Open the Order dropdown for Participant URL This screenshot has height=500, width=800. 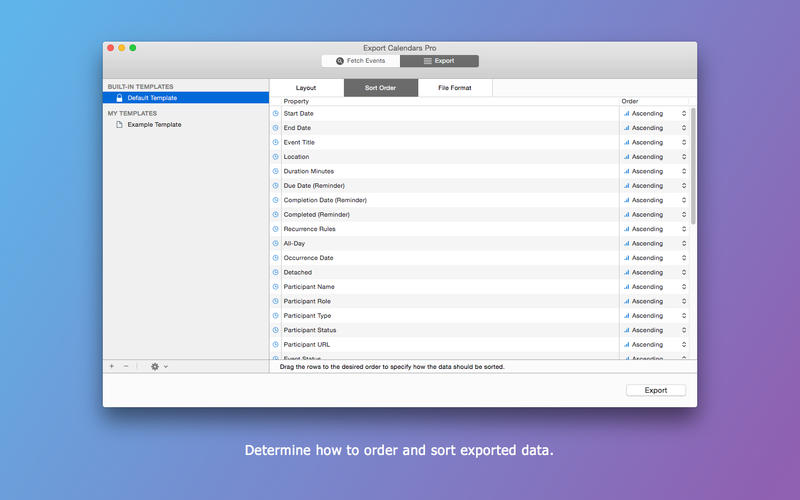[655, 344]
